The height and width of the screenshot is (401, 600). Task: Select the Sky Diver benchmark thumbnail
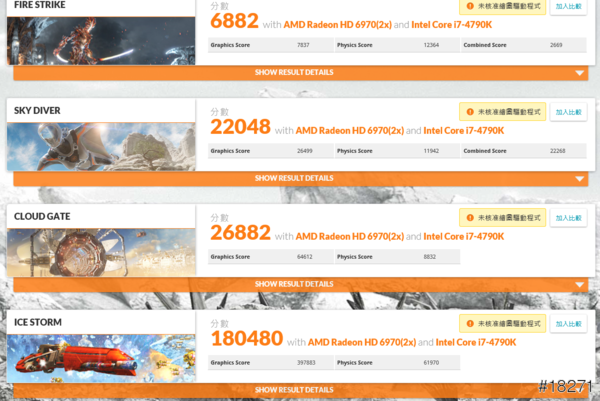coord(101,147)
